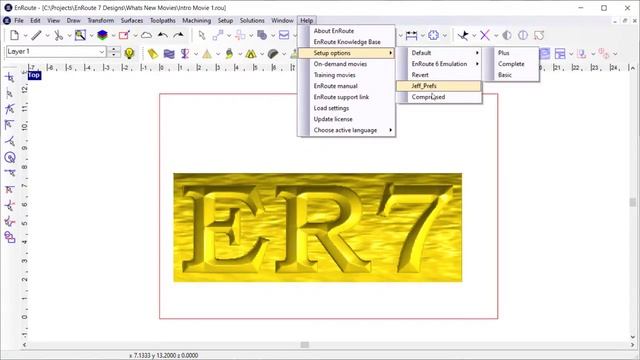Select the pencil line drawing tool
Viewport: 640px width, 360px height.
click(x=36, y=36)
